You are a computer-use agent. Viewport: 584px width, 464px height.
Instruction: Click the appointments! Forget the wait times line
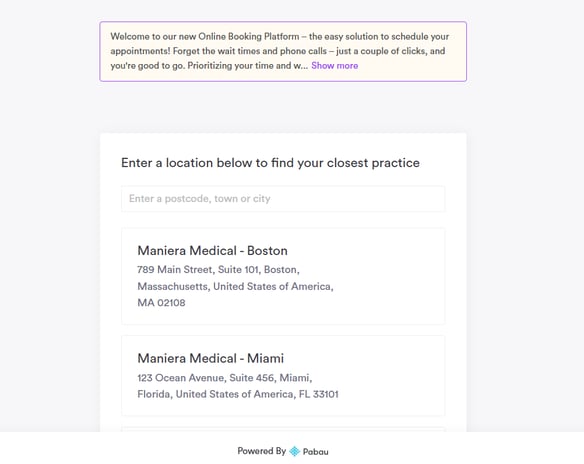point(278,51)
